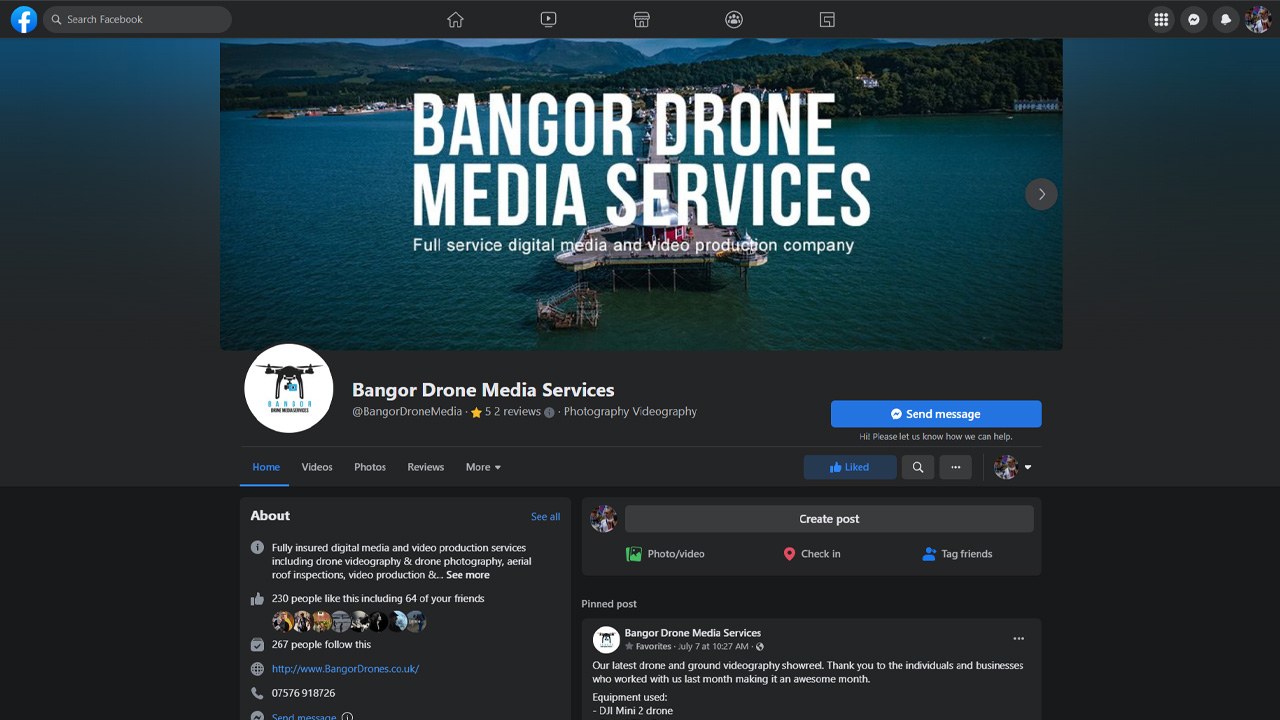The image size is (1280, 720).
Task: Click the About info icon next to description
Action: pyautogui.click(x=257, y=548)
